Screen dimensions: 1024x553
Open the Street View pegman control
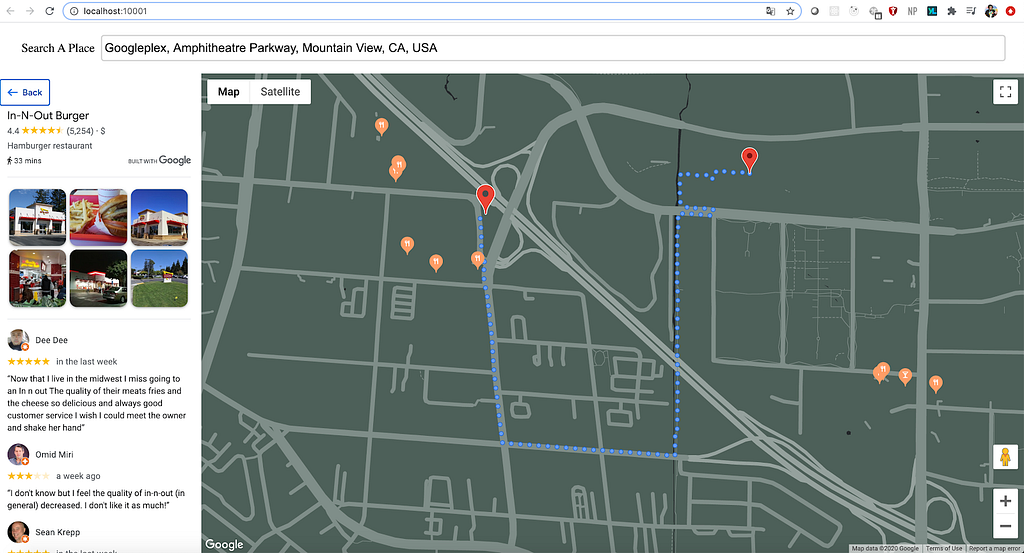coord(1006,456)
